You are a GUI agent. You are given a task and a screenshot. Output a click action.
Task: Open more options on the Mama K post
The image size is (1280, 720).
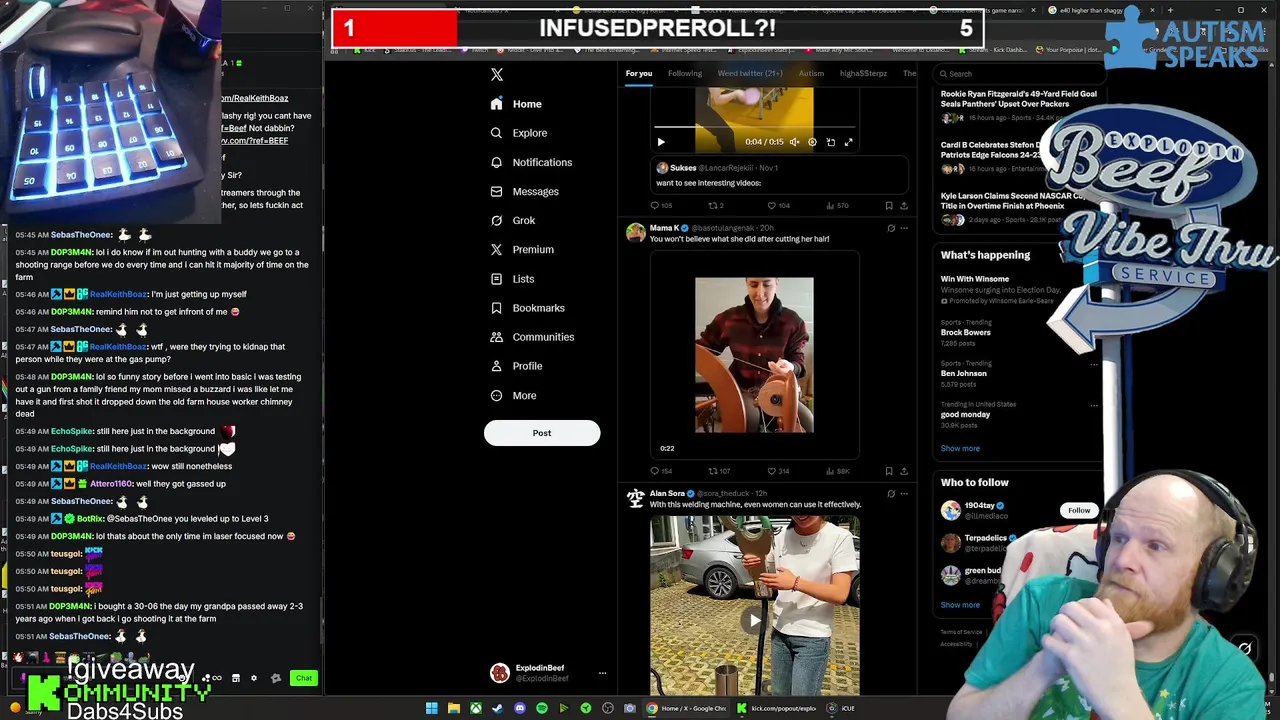904,228
